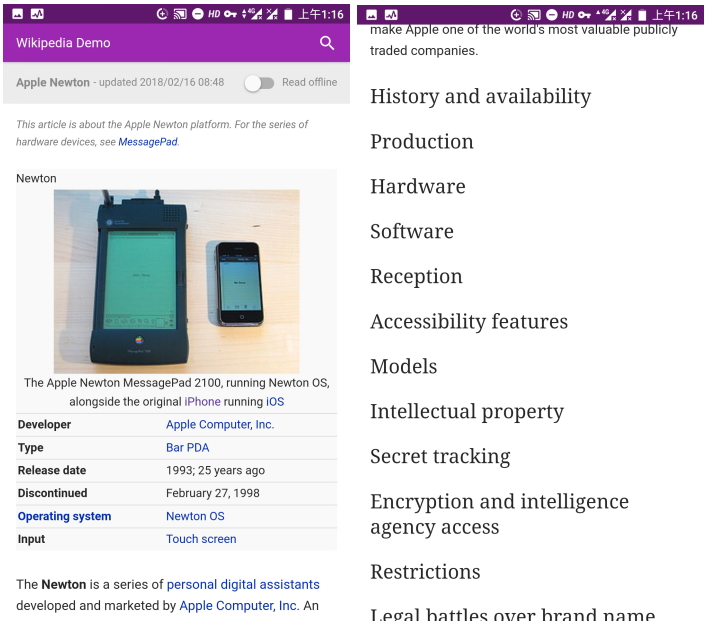The width and height of the screenshot is (707, 626).
Task: Tap the right phone's cast screen status icon
Action: (534, 15)
